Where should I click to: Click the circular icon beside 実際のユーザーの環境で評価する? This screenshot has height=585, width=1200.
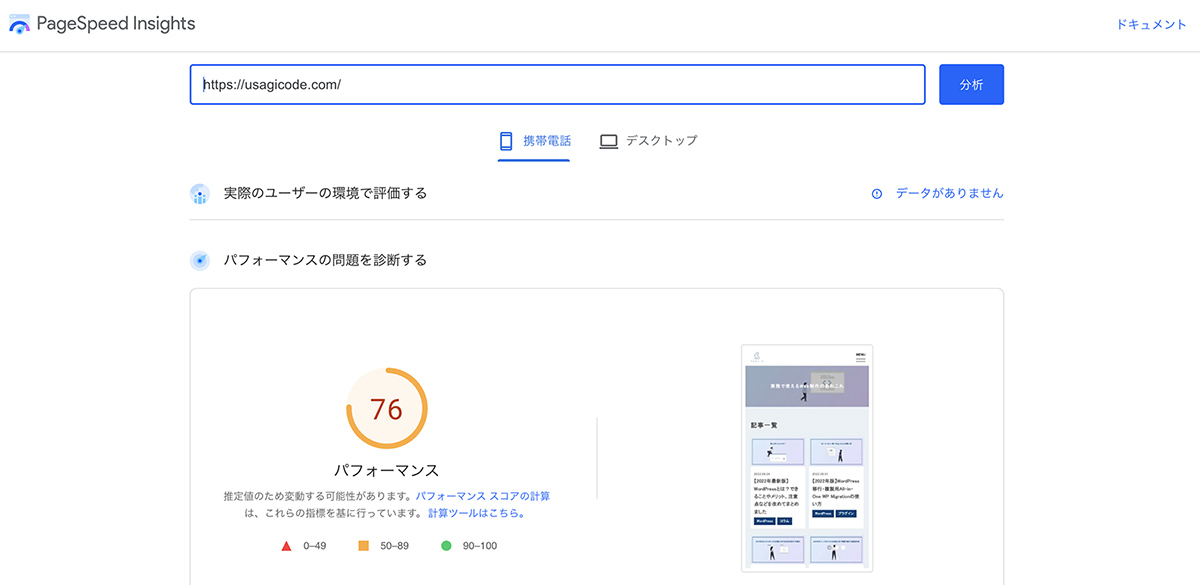199,193
